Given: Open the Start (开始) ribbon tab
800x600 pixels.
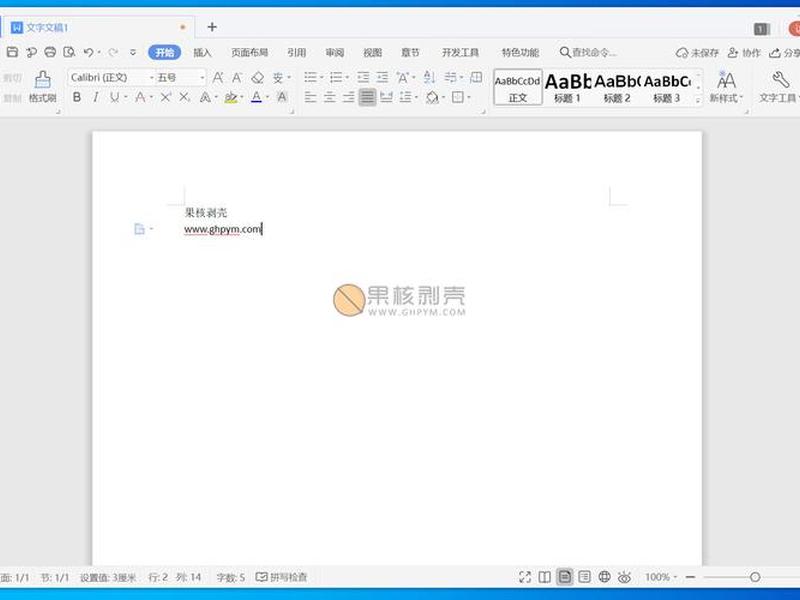Looking at the screenshot, I should 164,52.
